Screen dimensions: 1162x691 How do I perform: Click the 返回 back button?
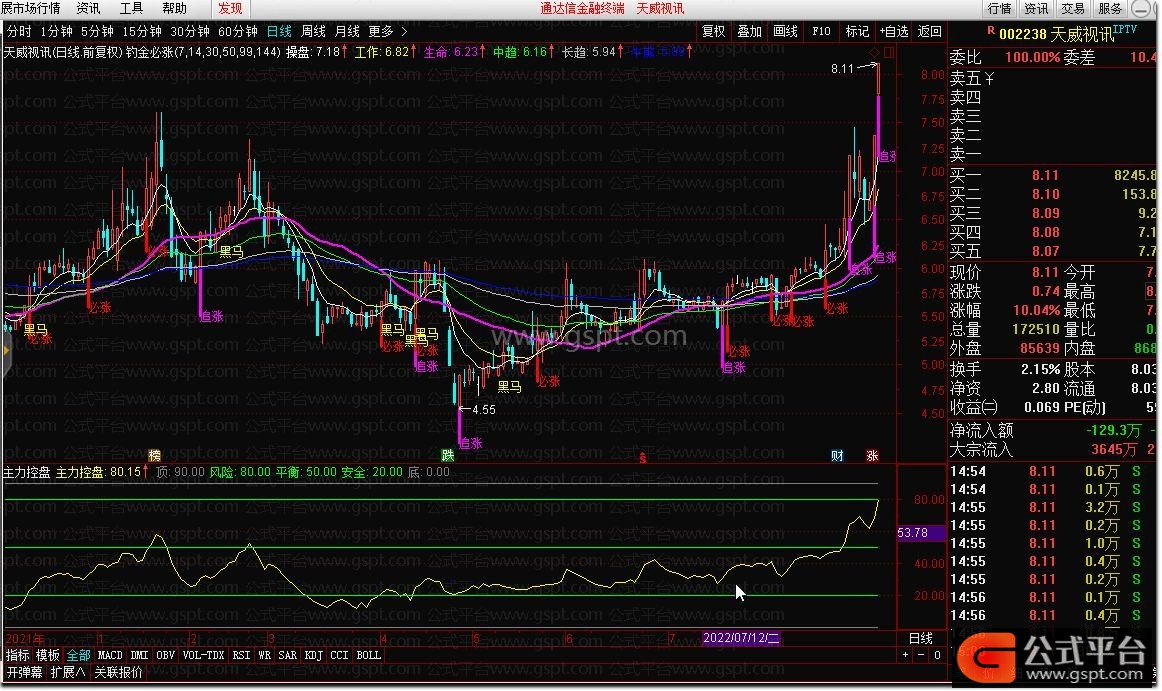929,31
